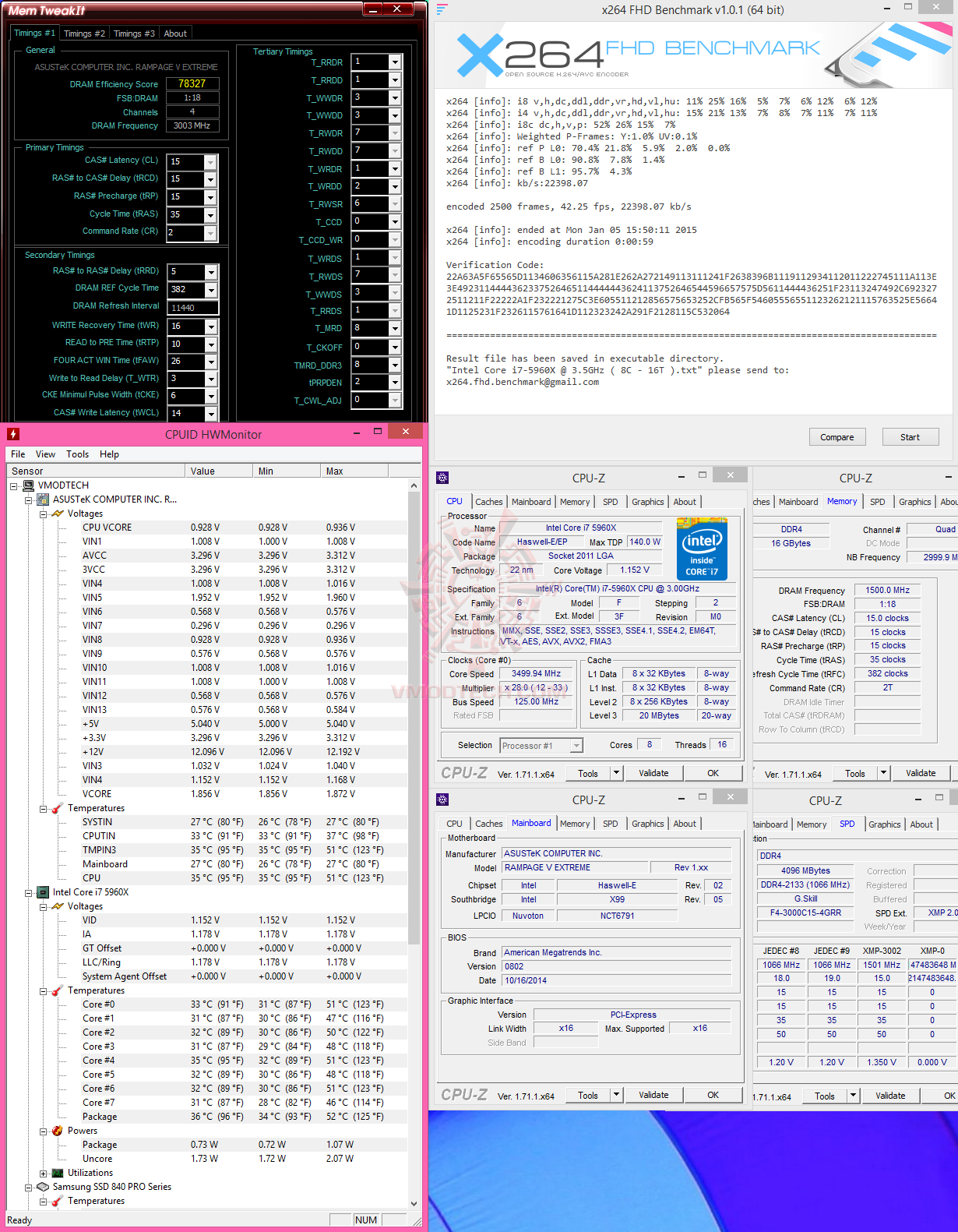This screenshot has height=1232, width=958.
Task: Click the Compare button in x264 benchmark
Action: pos(837,437)
